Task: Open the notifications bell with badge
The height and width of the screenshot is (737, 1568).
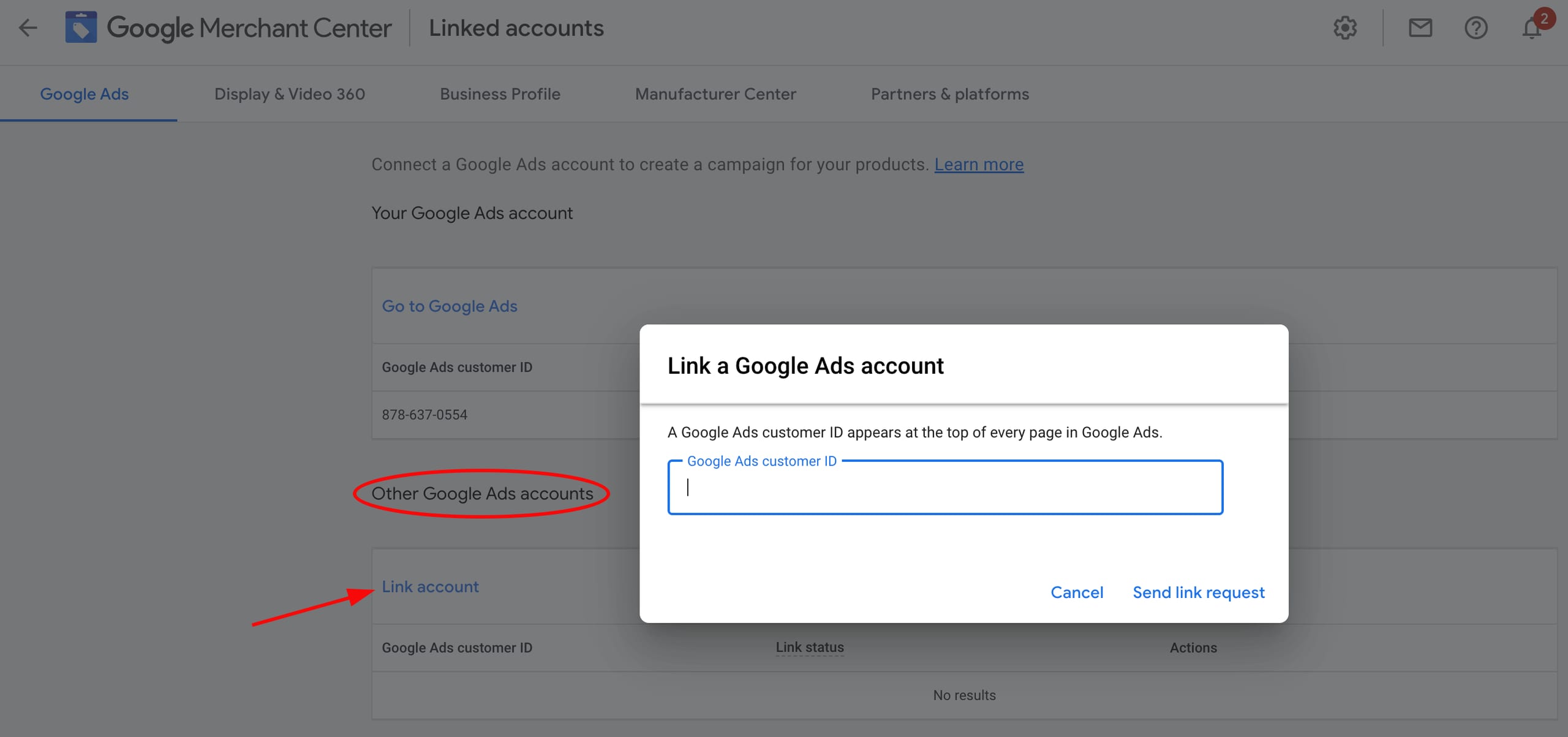Action: 1532,28
